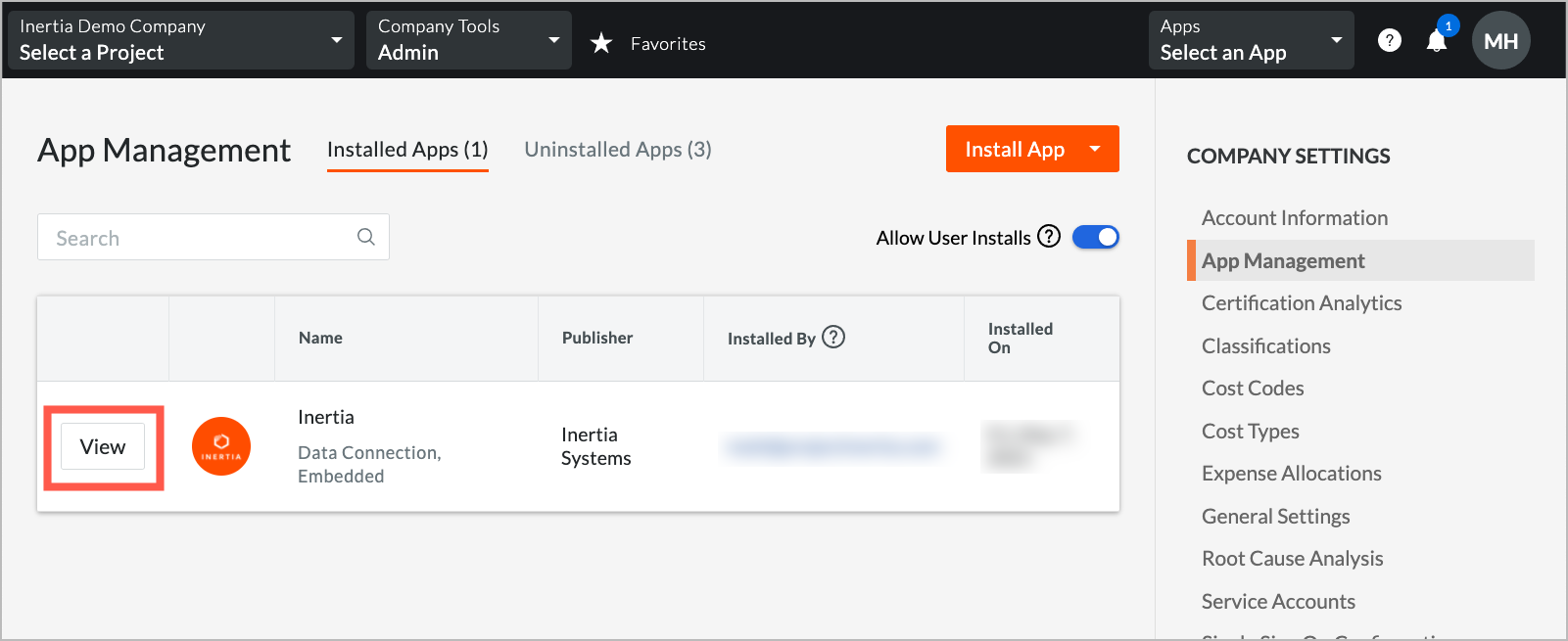Image resolution: width=1568 pixels, height=641 pixels.
Task: Open the help question mark icon in header
Action: pyautogui.click(x=1389, y=40)
